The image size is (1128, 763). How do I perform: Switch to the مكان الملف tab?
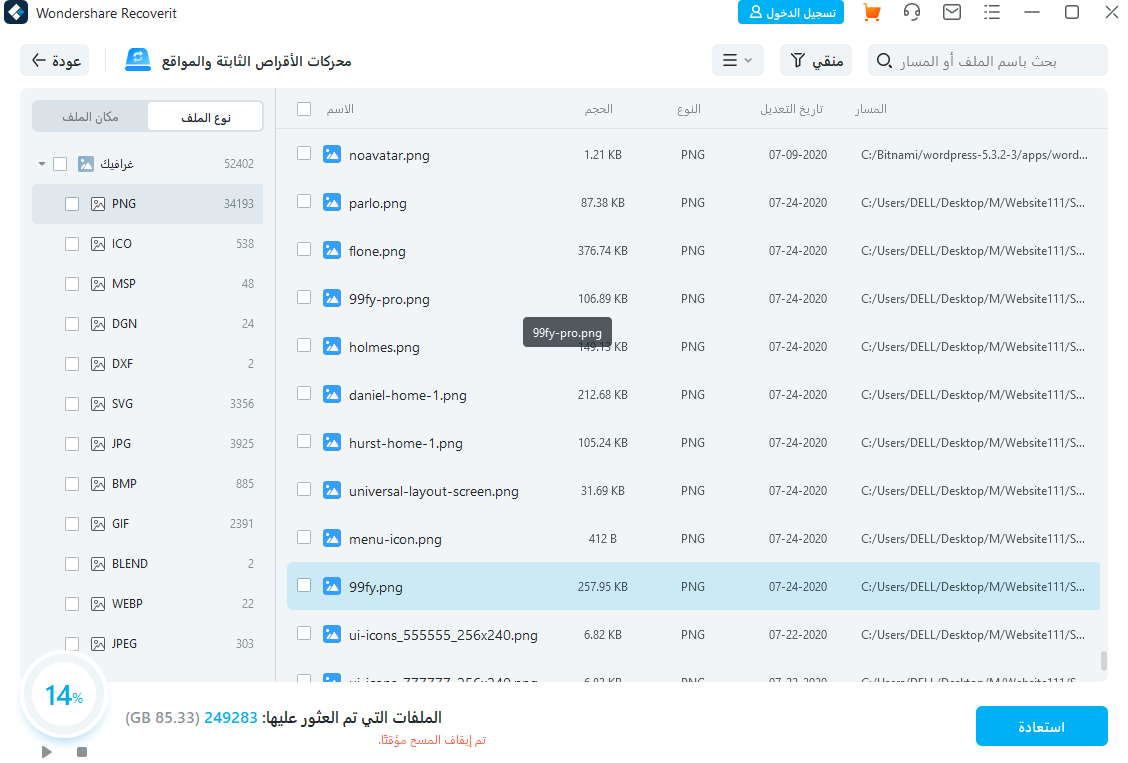tap(90, 117)
